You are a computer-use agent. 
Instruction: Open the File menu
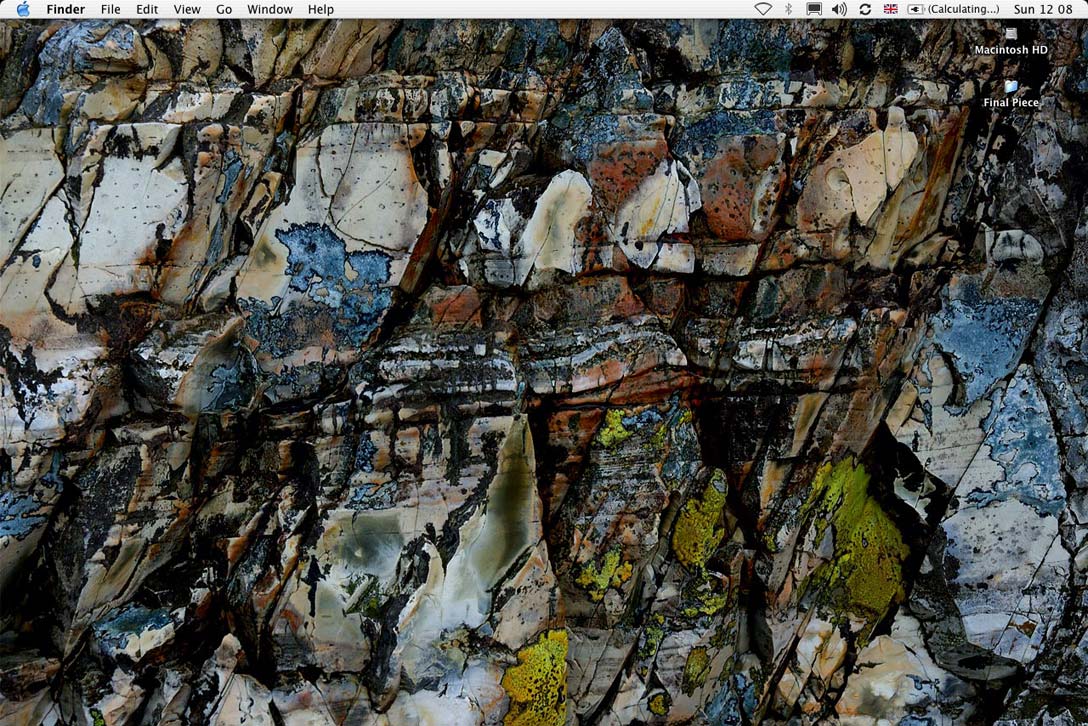(110, 9)
